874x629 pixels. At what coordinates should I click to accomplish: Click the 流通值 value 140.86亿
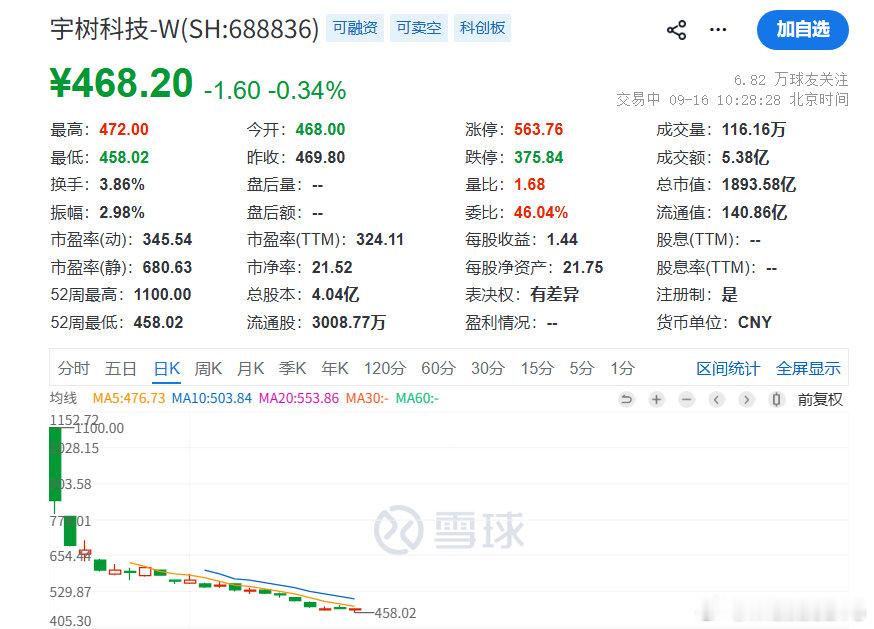(x=755, y=212)
